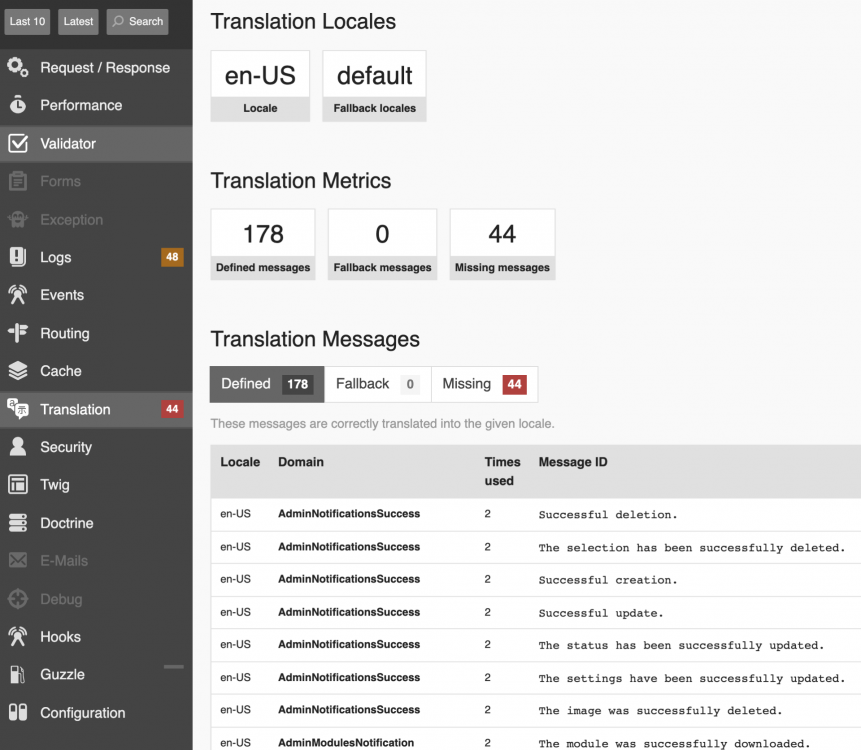Click the Cache layers icon
Viewport: 861px width, 750px height.
pos(18,371)
